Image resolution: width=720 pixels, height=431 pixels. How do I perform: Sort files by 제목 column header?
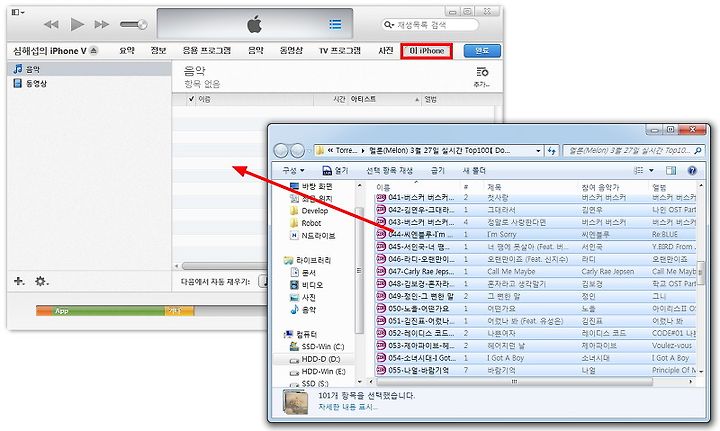tap(532, 187)
